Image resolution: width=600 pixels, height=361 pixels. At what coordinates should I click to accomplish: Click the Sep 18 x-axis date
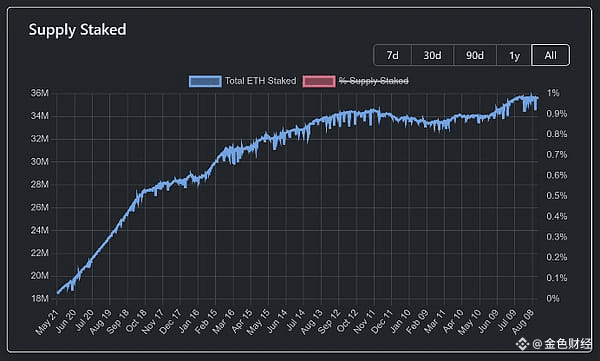[118, 322]
